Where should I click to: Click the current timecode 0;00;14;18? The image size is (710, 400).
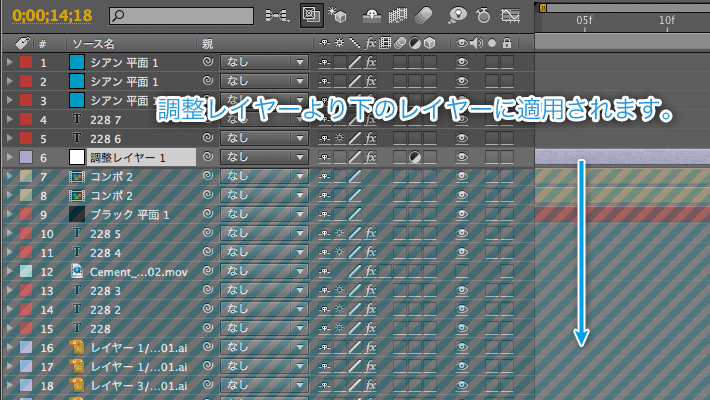pyautogui.click(x=52, y=16)
